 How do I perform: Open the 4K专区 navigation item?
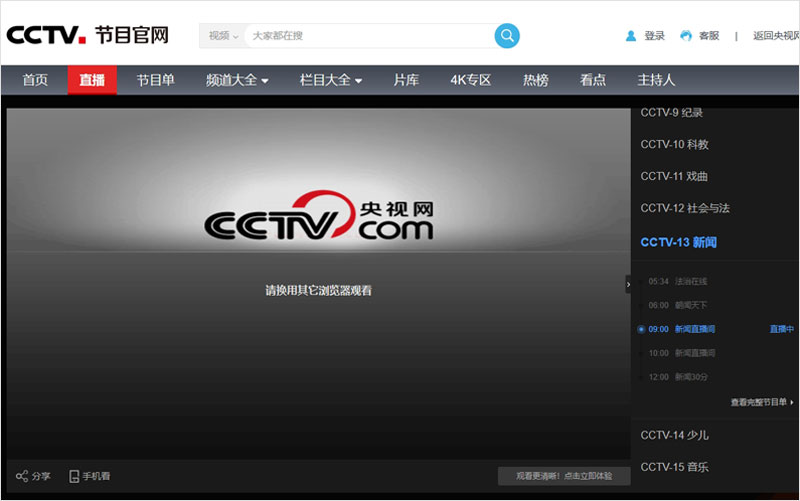click(470, 80)
